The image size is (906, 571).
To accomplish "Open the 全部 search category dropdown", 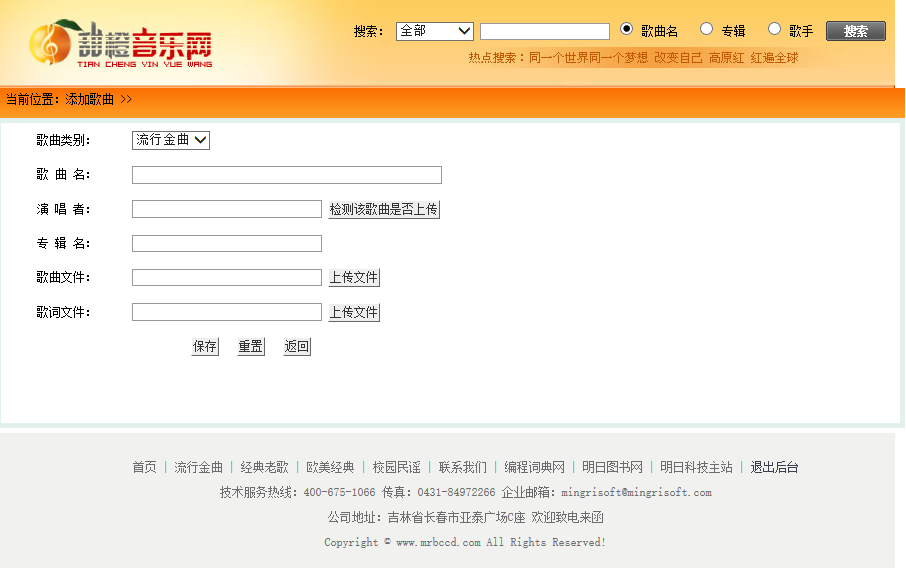I will click(435, 31).
